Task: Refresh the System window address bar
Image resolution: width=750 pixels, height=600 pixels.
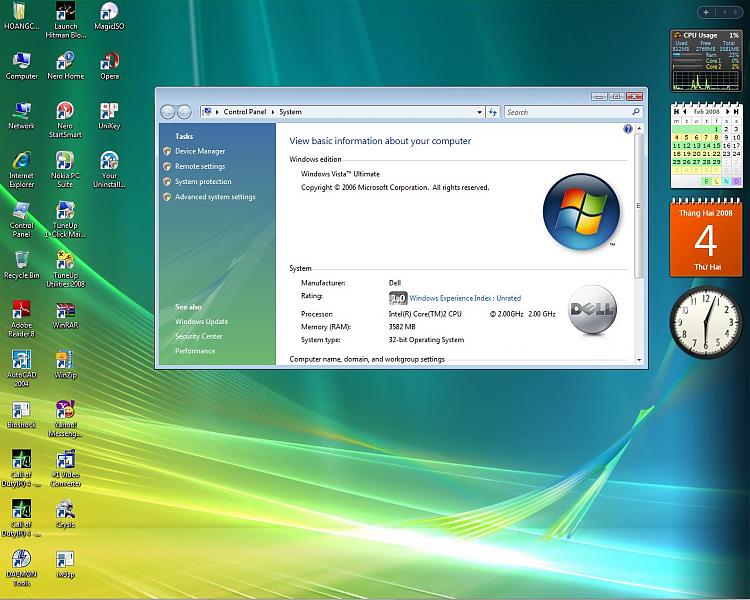Action: 493,112
